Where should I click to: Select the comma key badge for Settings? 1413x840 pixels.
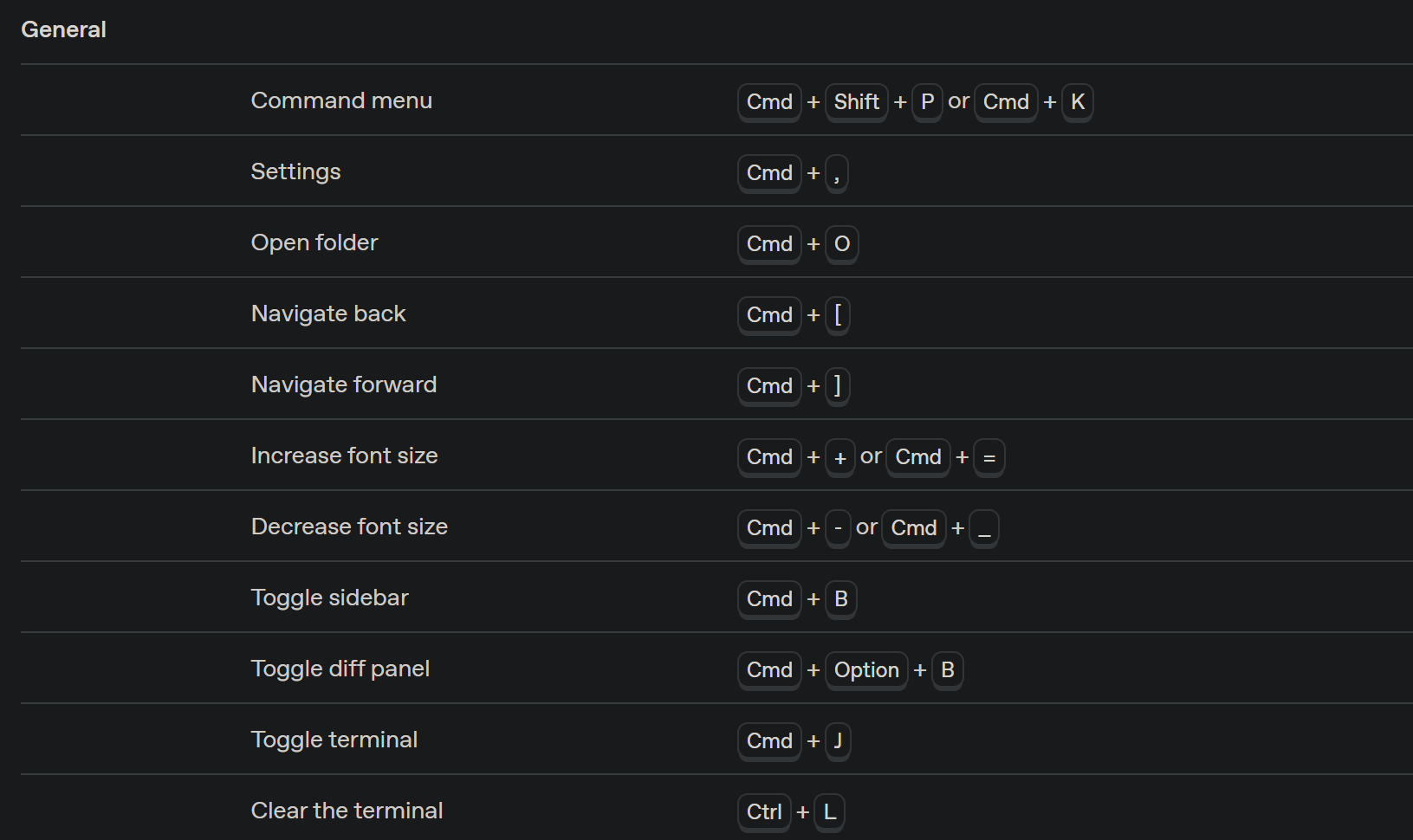pos(837,173)
